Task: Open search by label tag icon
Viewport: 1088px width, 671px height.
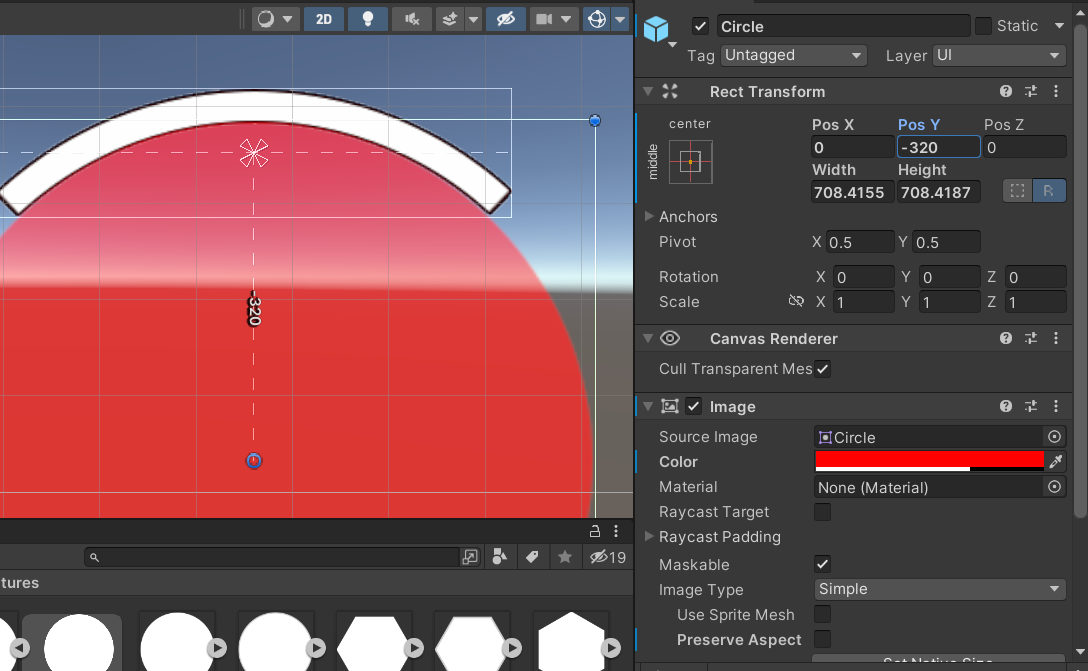Action: point(532,557)
